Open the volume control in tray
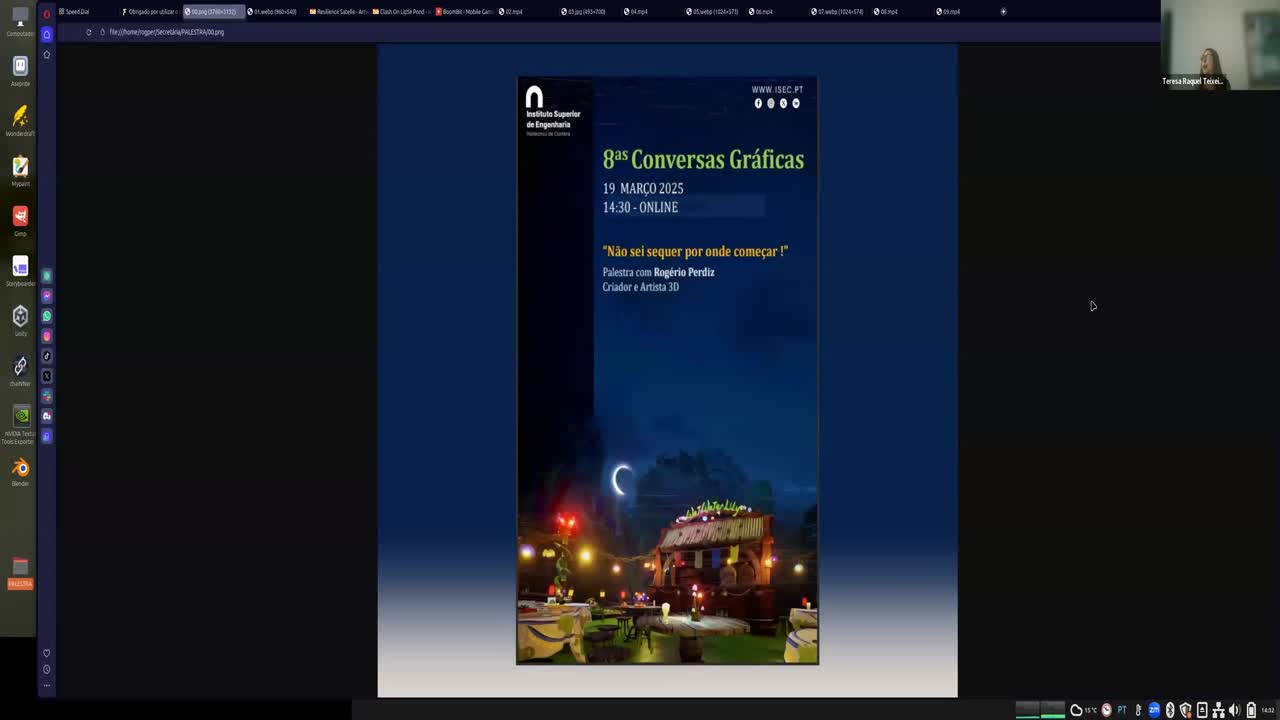1280x720 pixels. pos(1234,710)
